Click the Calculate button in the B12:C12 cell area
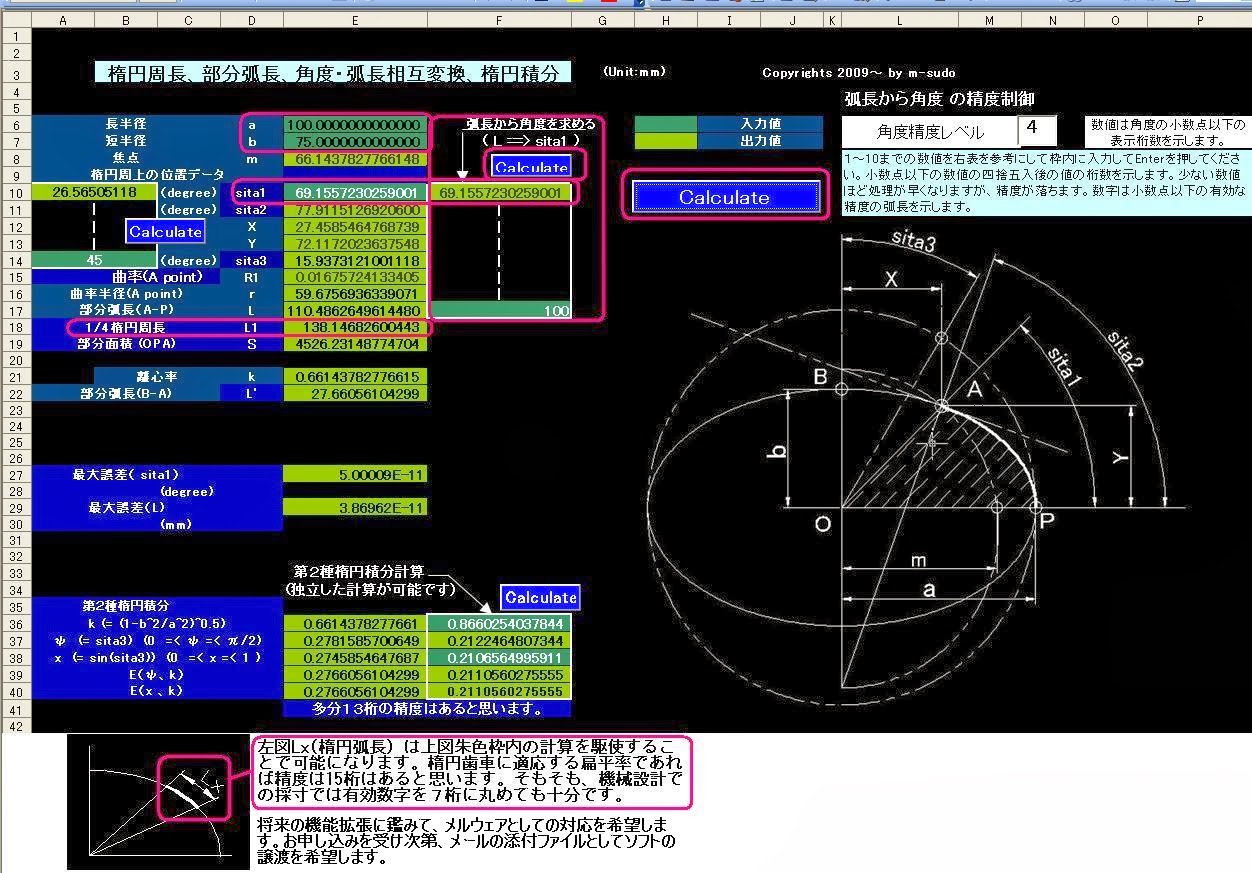 [166, 231]
